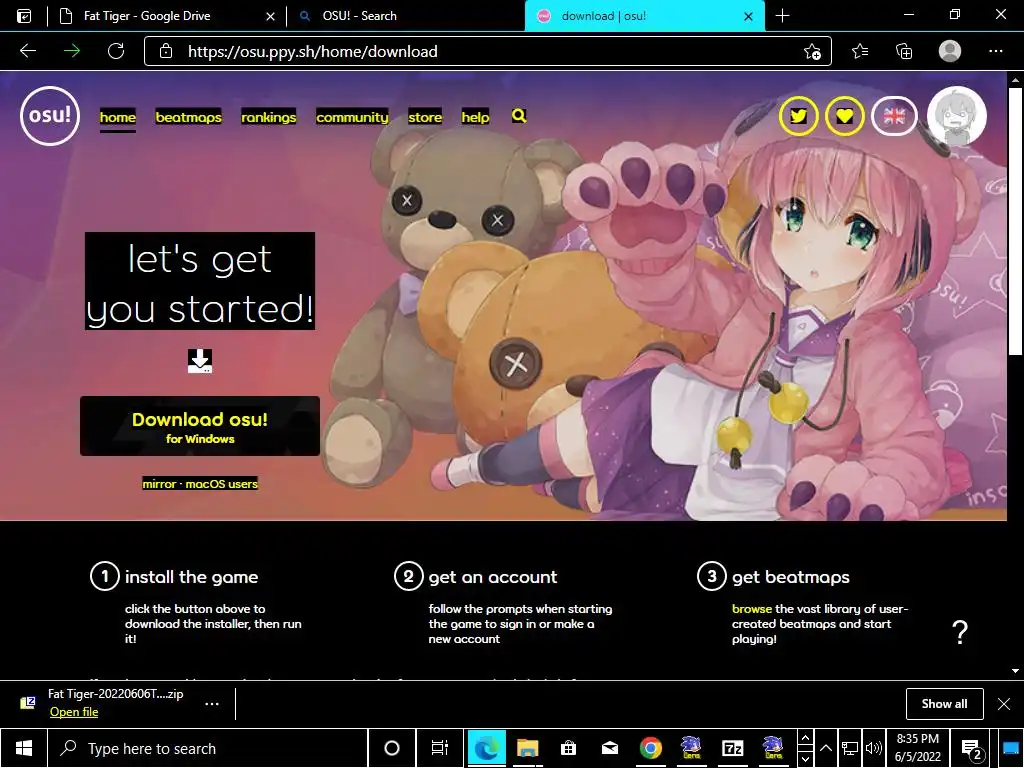Click the mirror download link
The image size is (1024, 768).
159,484
